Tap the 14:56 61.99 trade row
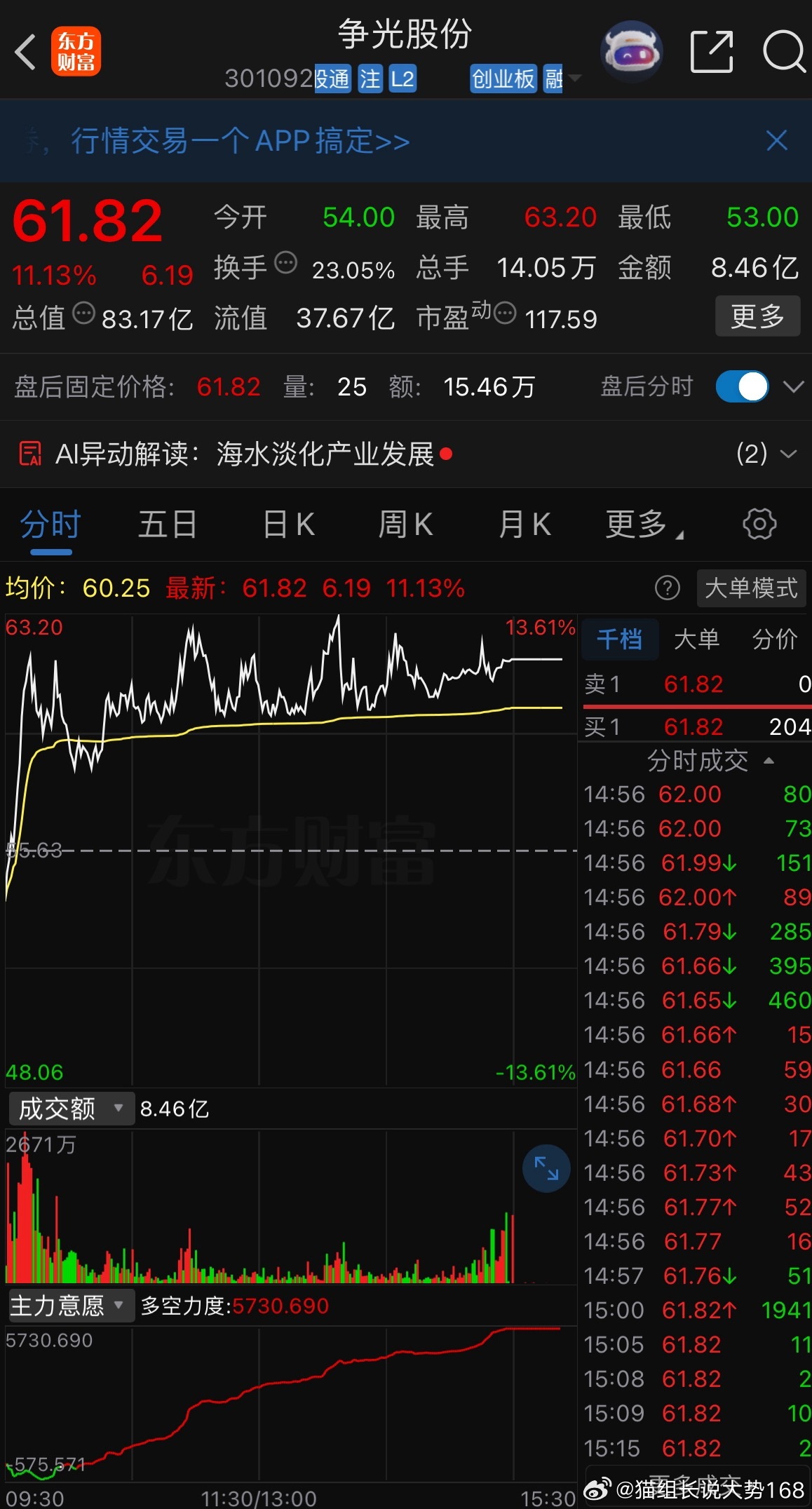This screenshot has width=812, height=1509. [x=696, y=862]
